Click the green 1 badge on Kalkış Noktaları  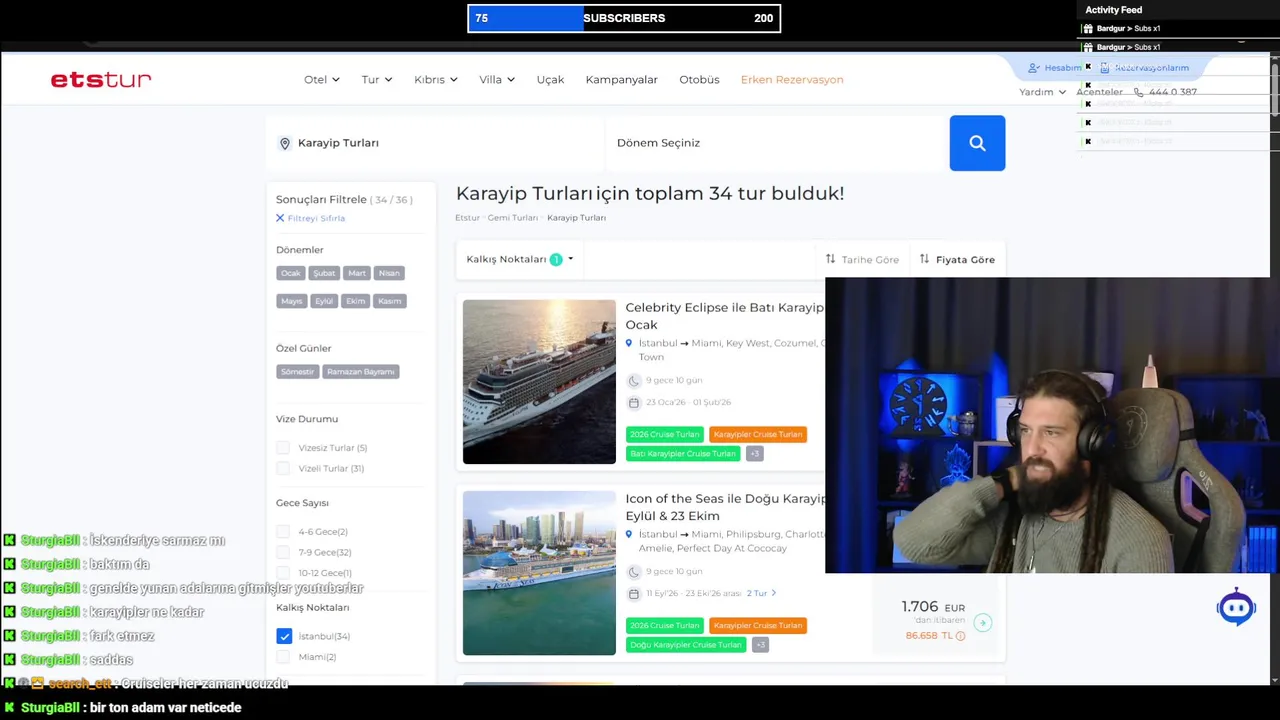coord(556,260)
